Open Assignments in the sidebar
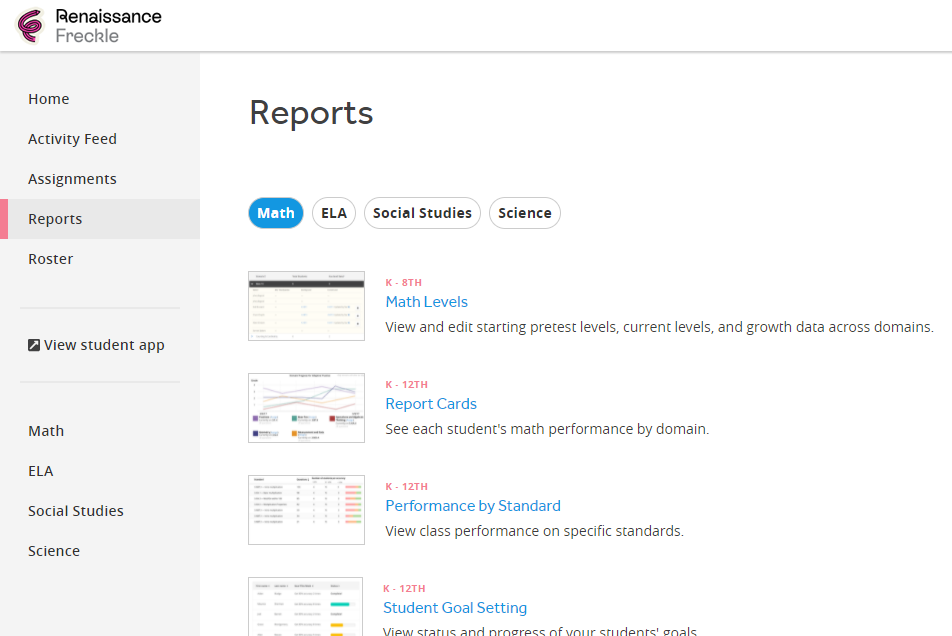Screen dimensions: 952x636 (72, 179)
